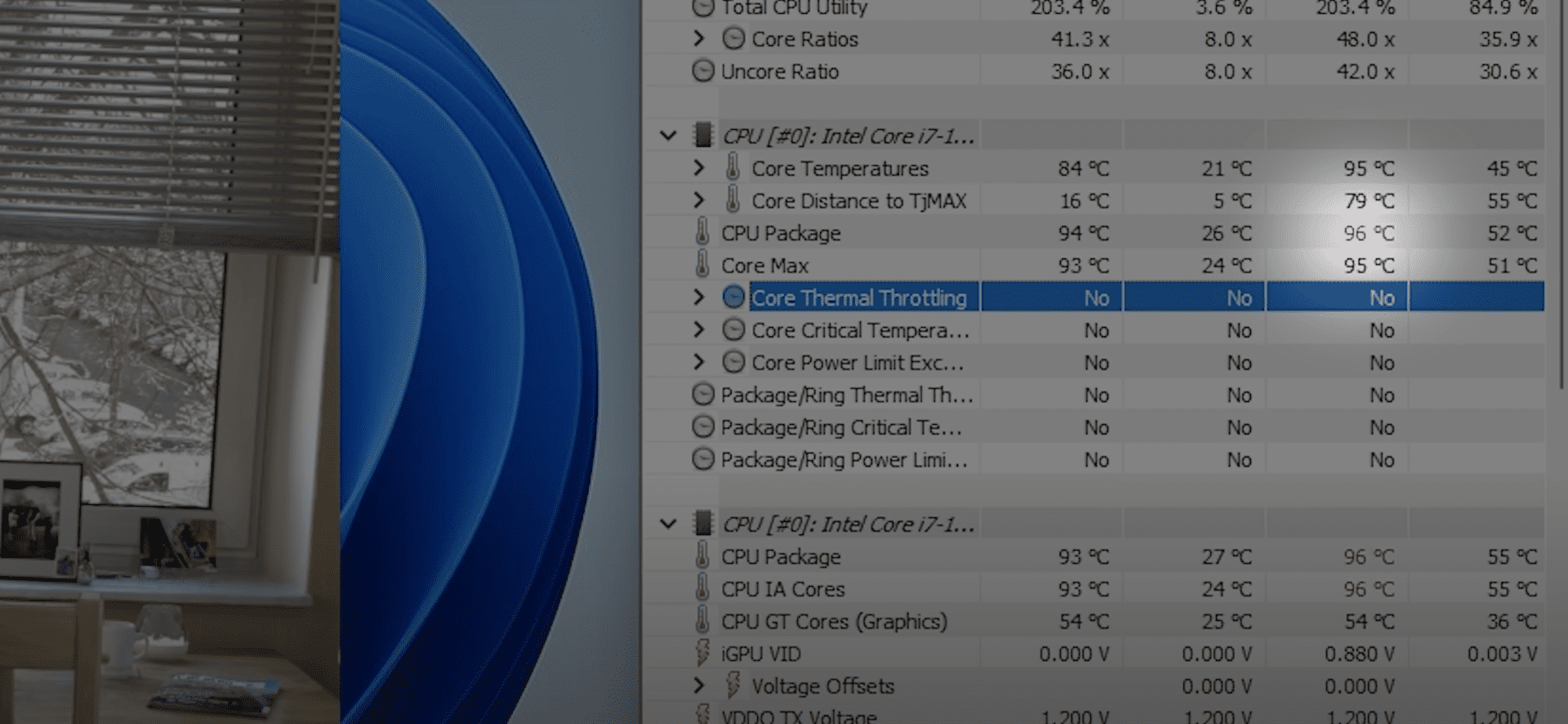Image resolution: width=1568 pixels, height=724 pixels.
Task: Click Core Distance to TjMAX value 16 °C
Action: (1085, 201)
